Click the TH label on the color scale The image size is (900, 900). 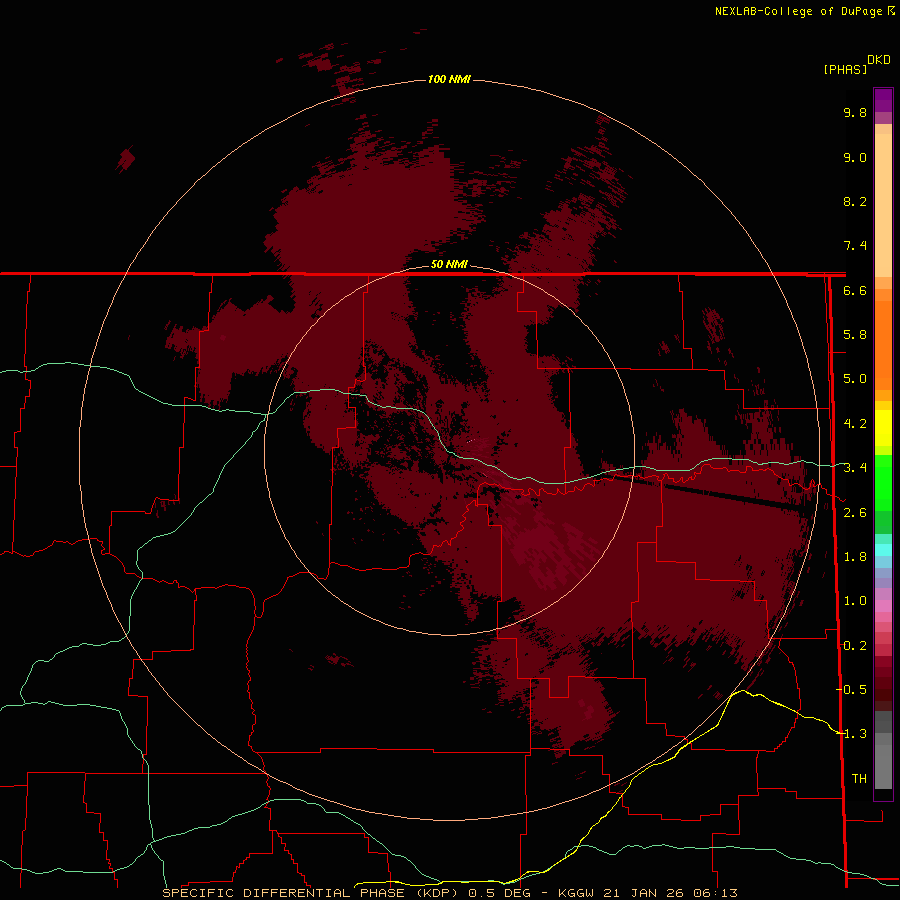859,778
